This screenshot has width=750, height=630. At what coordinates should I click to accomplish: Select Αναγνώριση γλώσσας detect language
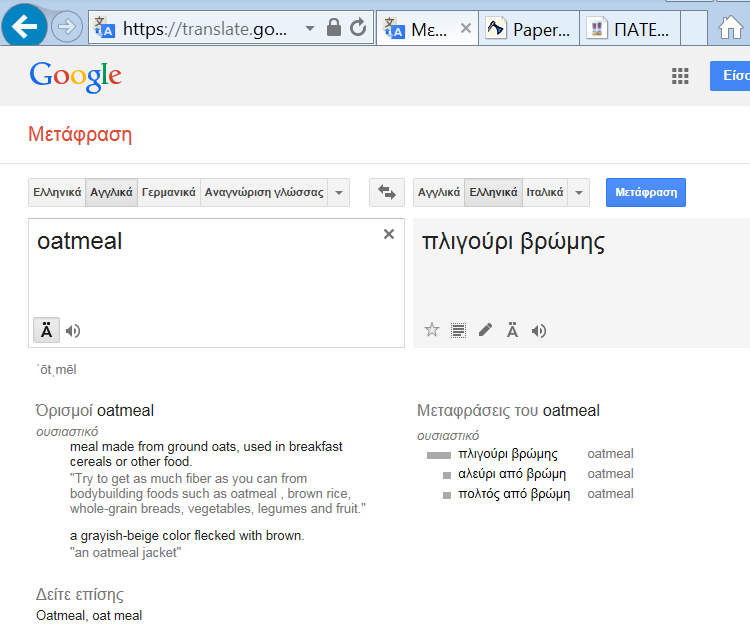click(x=264, y=192)
